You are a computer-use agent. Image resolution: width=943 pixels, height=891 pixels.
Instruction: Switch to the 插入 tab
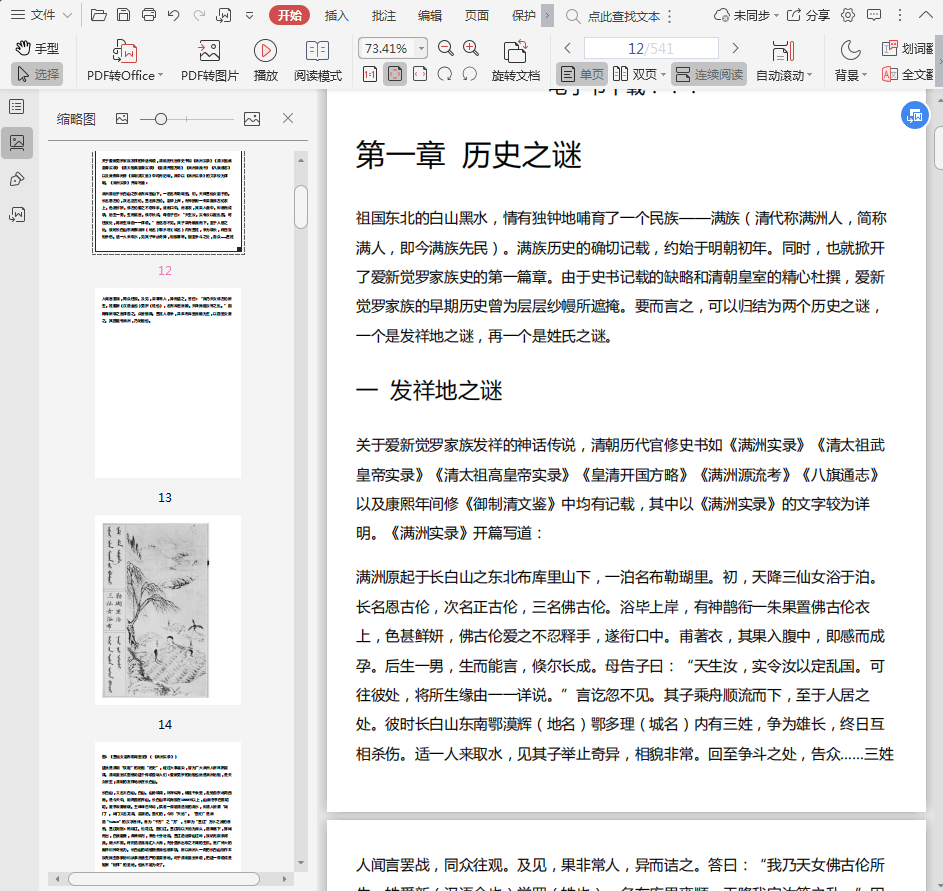[x=337, y=15]
